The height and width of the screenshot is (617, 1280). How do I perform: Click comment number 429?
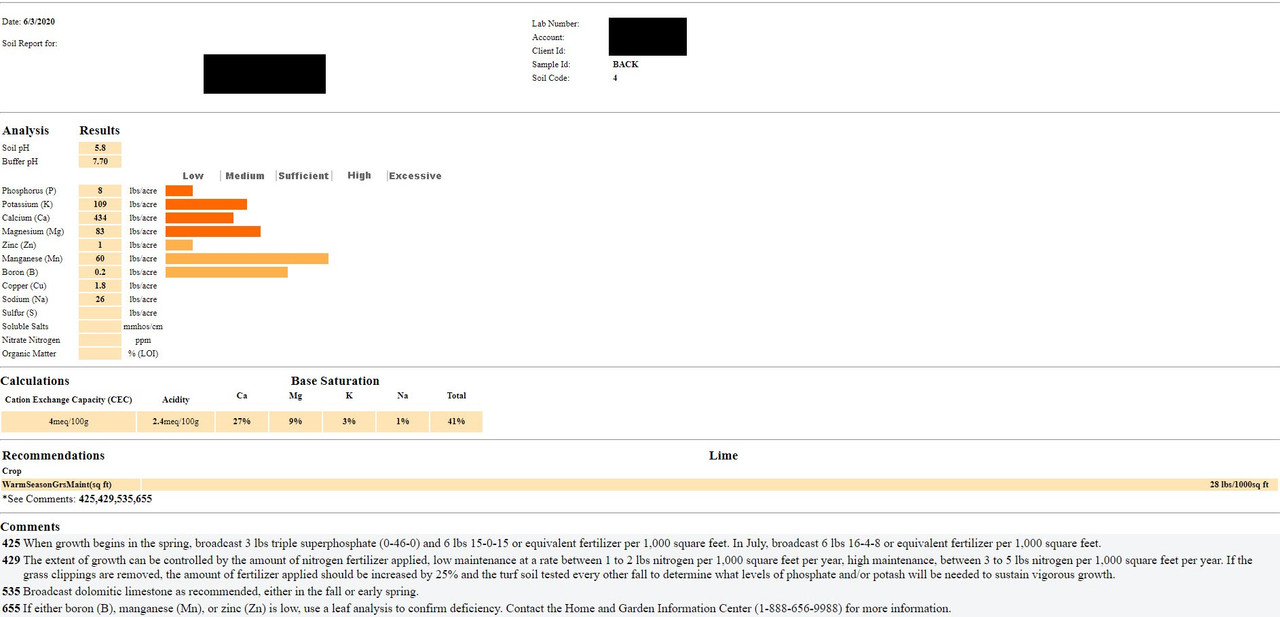(x=10, y=561)
